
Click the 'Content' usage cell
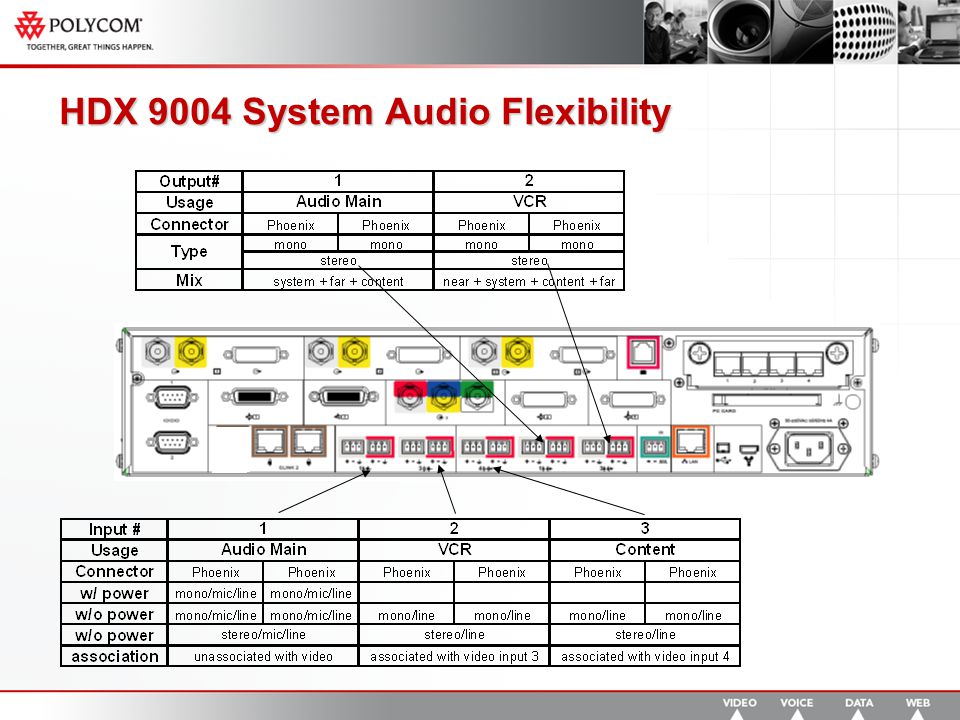coord(645,549)
